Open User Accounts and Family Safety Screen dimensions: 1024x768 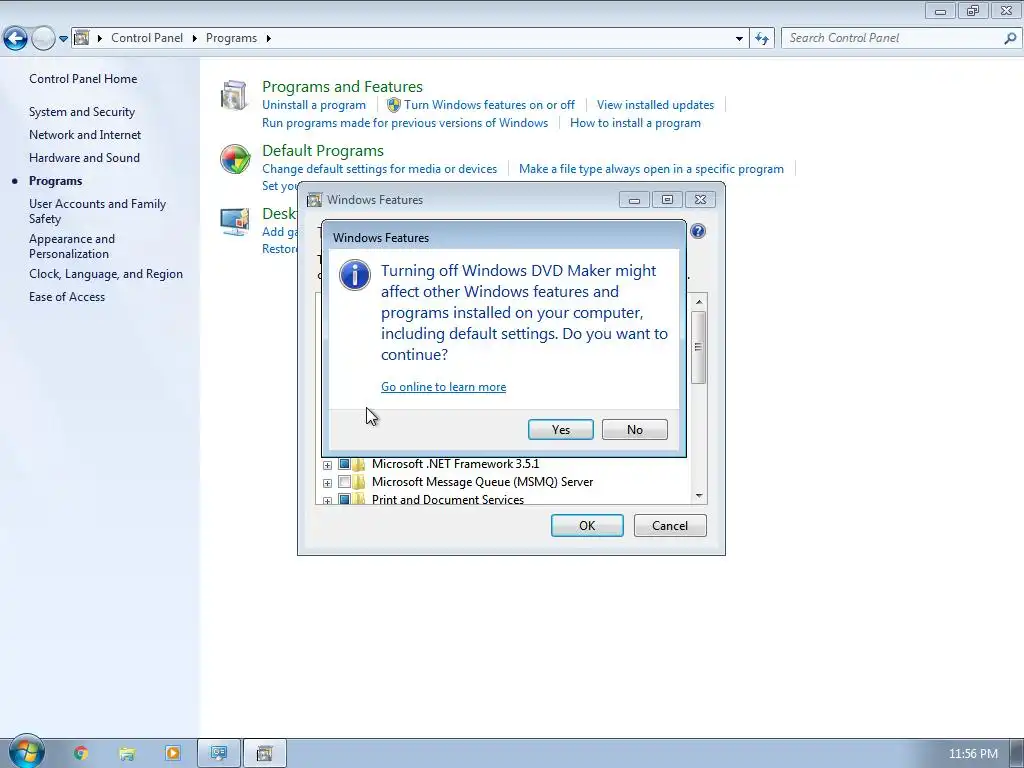pyautogui.click(x=97, y=211)
